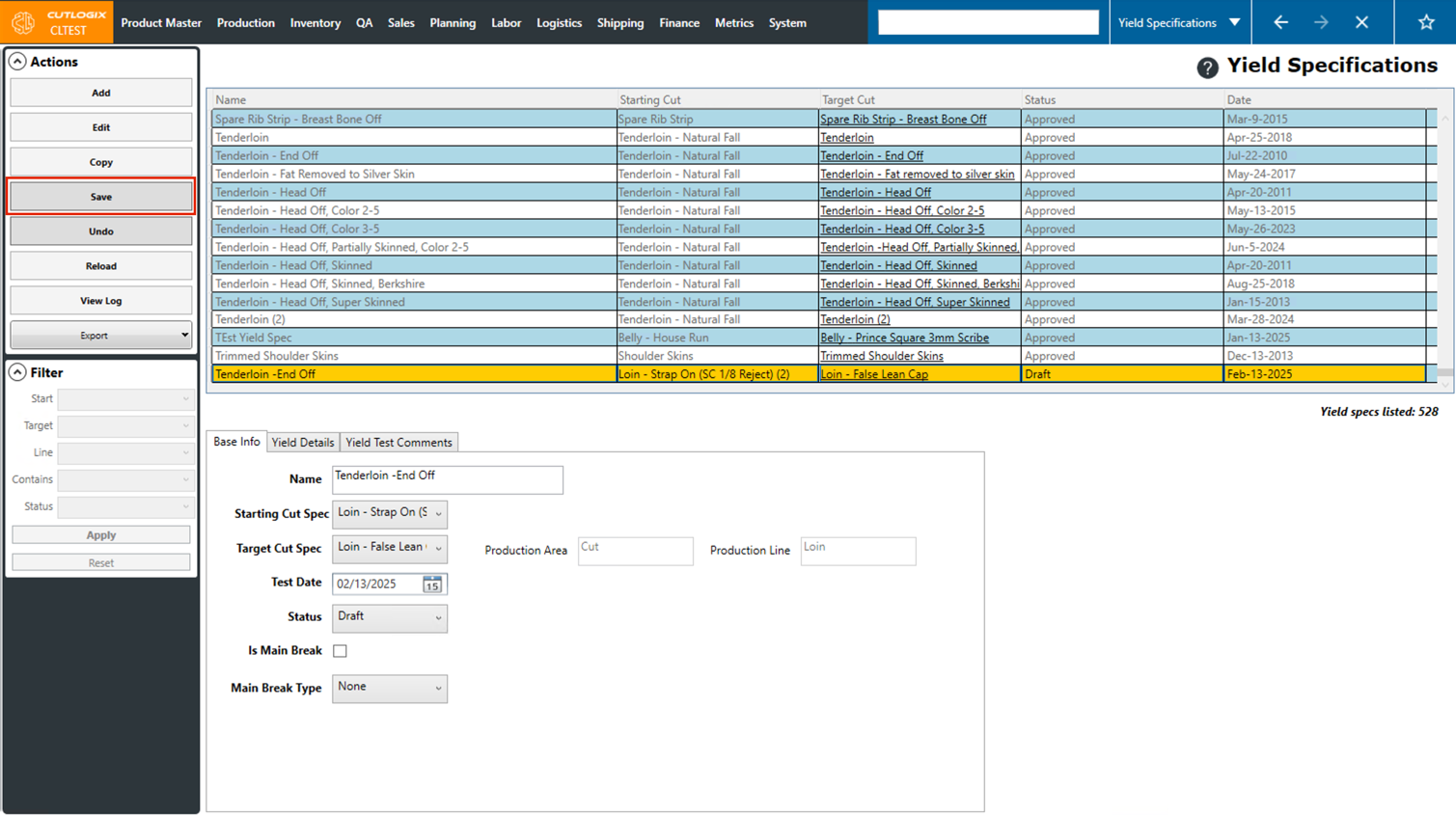This screenshot has width=1456, height=815.
Task: Click the Name text field
Action: coord(447,479)
